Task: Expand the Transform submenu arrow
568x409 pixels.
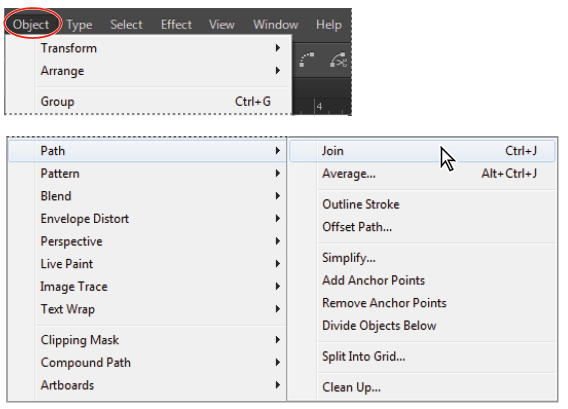Action: 278,48
